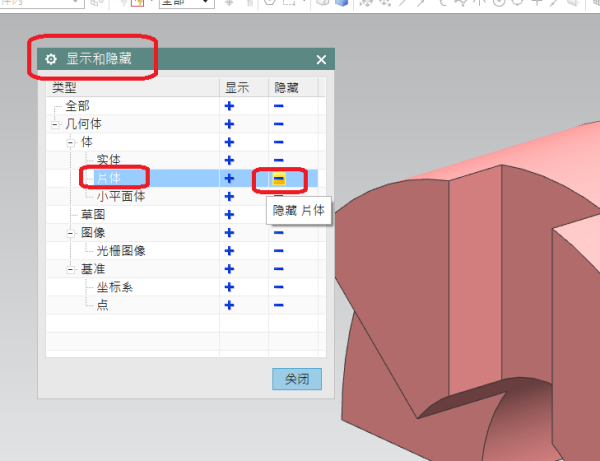Close the 显示和隐藏 dialog with X
This screenshot has height=461, width=600.
[321, 59]
